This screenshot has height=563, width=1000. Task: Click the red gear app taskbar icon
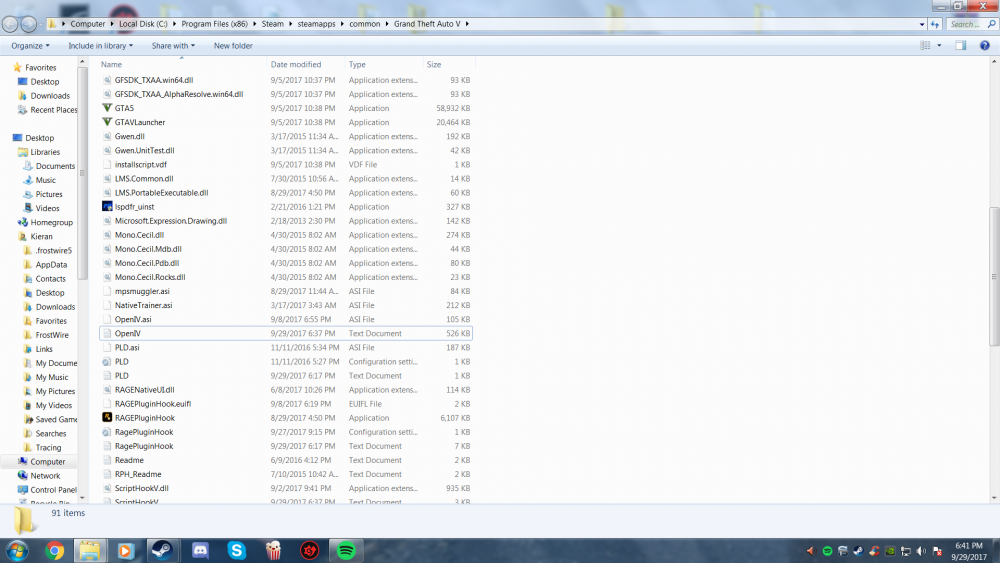tap(310, 550)
